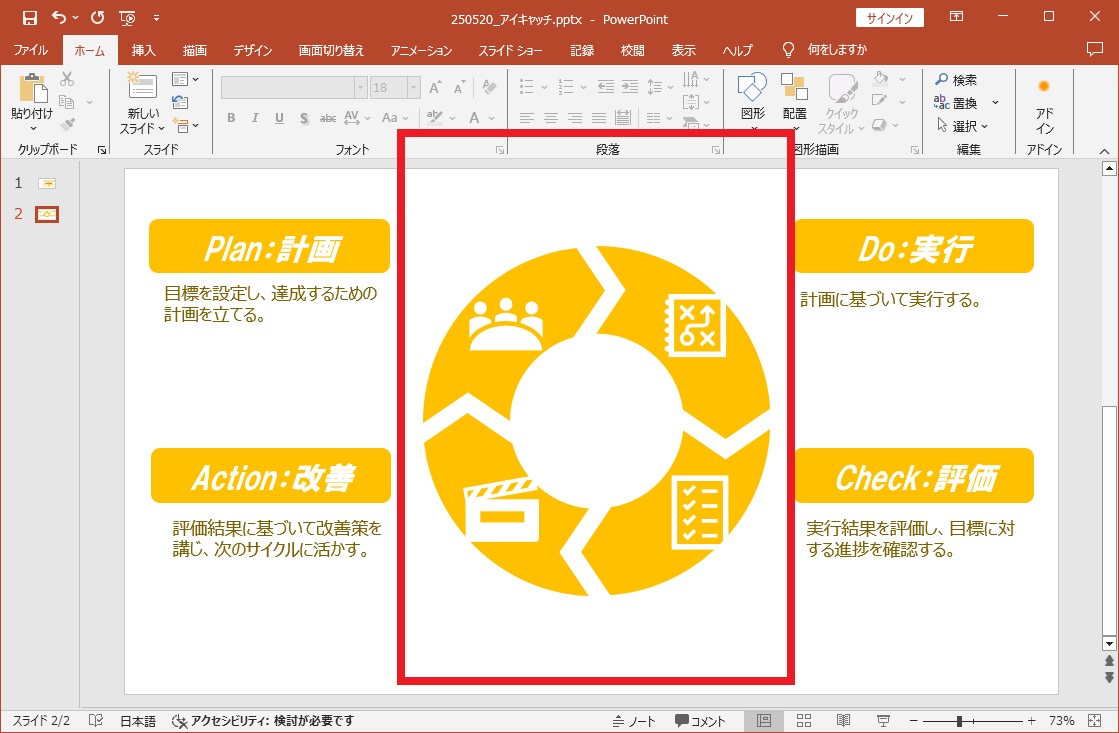This screenshot has width=1119, height=733.
Task: Click the Paste (貼り付け) clipboard icon
Action: tap(32, 90)
